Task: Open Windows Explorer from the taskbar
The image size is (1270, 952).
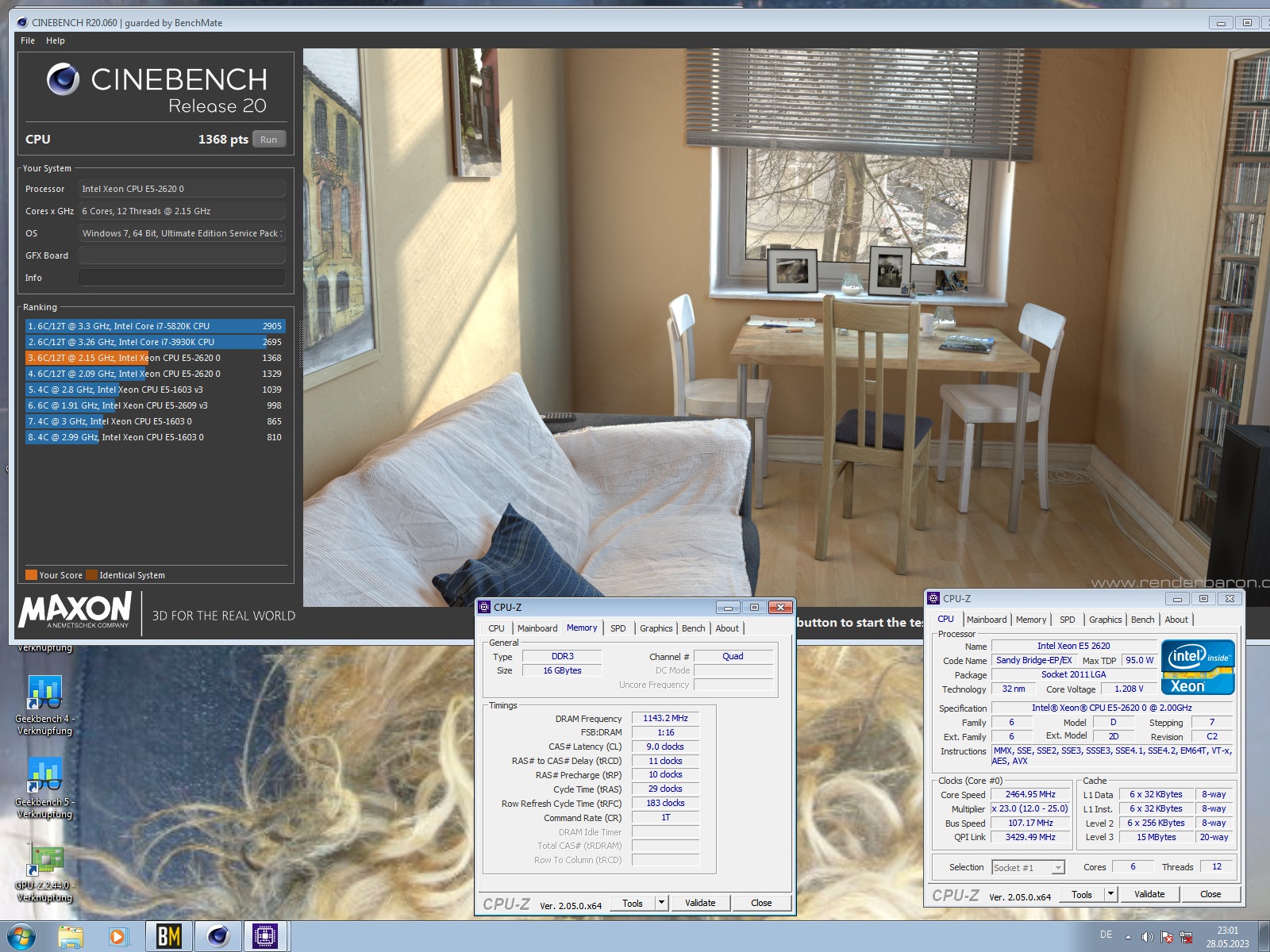Action: [71, 937]
